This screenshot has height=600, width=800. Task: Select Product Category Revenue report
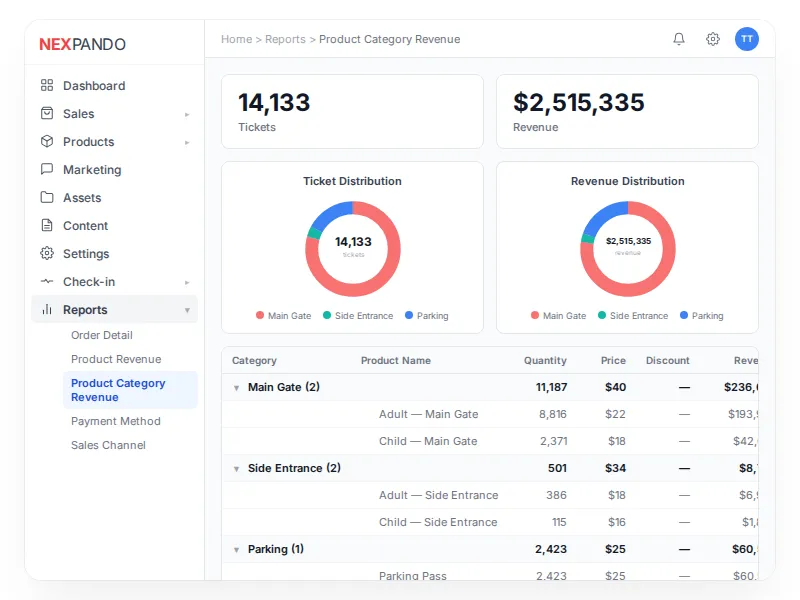[x=130, y=390]
